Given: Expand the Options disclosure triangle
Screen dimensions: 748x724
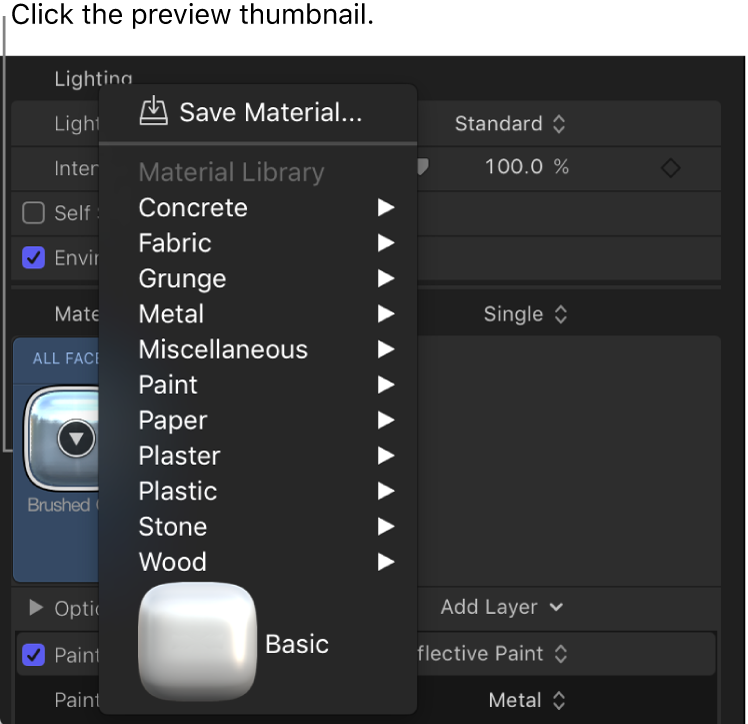Looking at the screenshot, I should pos(37,607).
